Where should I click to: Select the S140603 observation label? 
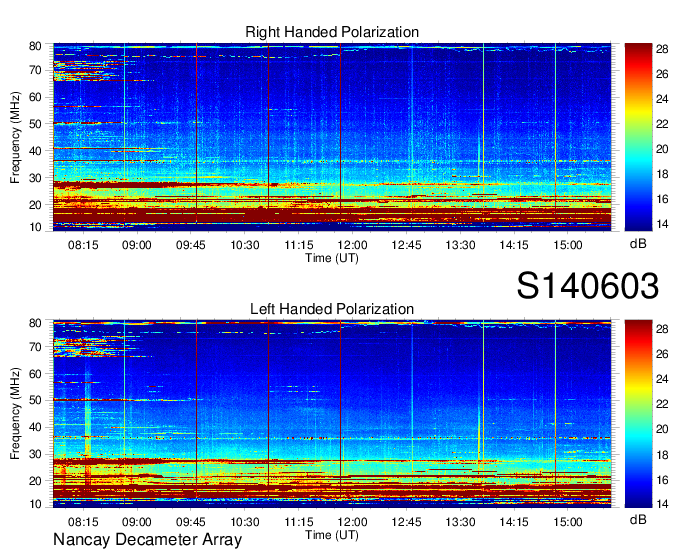[x=588, y=286]
